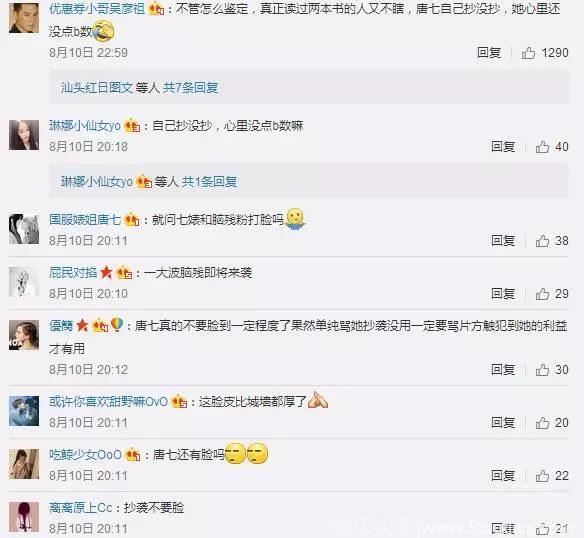Reply to 优惠券小哥吴彦祖's comment
The image size is (584, 538).
click(x=489, y=53)
